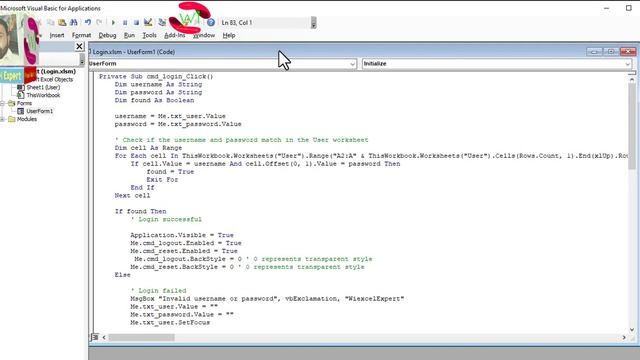Click the 'Next cell' code line
The height and width of the screenshot is (360, 640).
click(x=132, y=196)
